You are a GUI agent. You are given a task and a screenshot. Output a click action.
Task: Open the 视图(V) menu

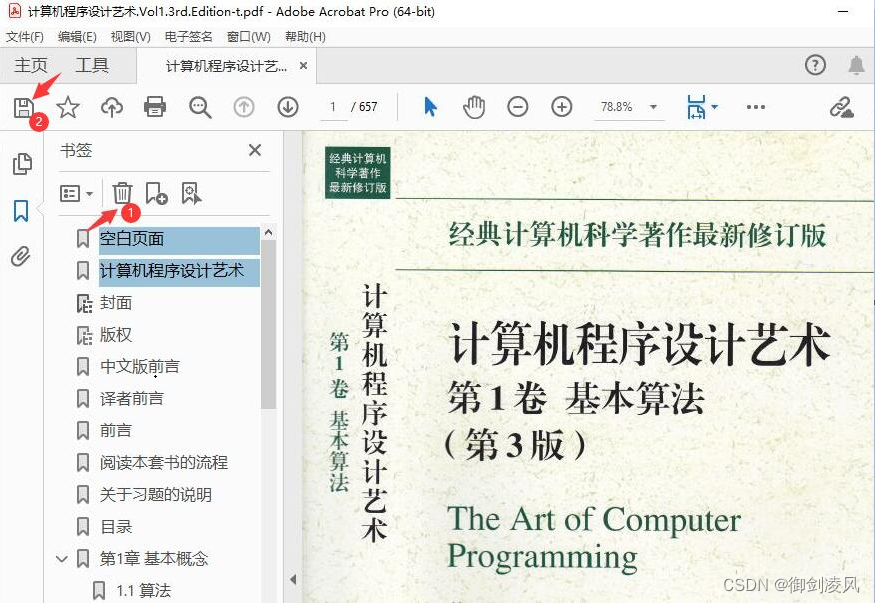131,37
